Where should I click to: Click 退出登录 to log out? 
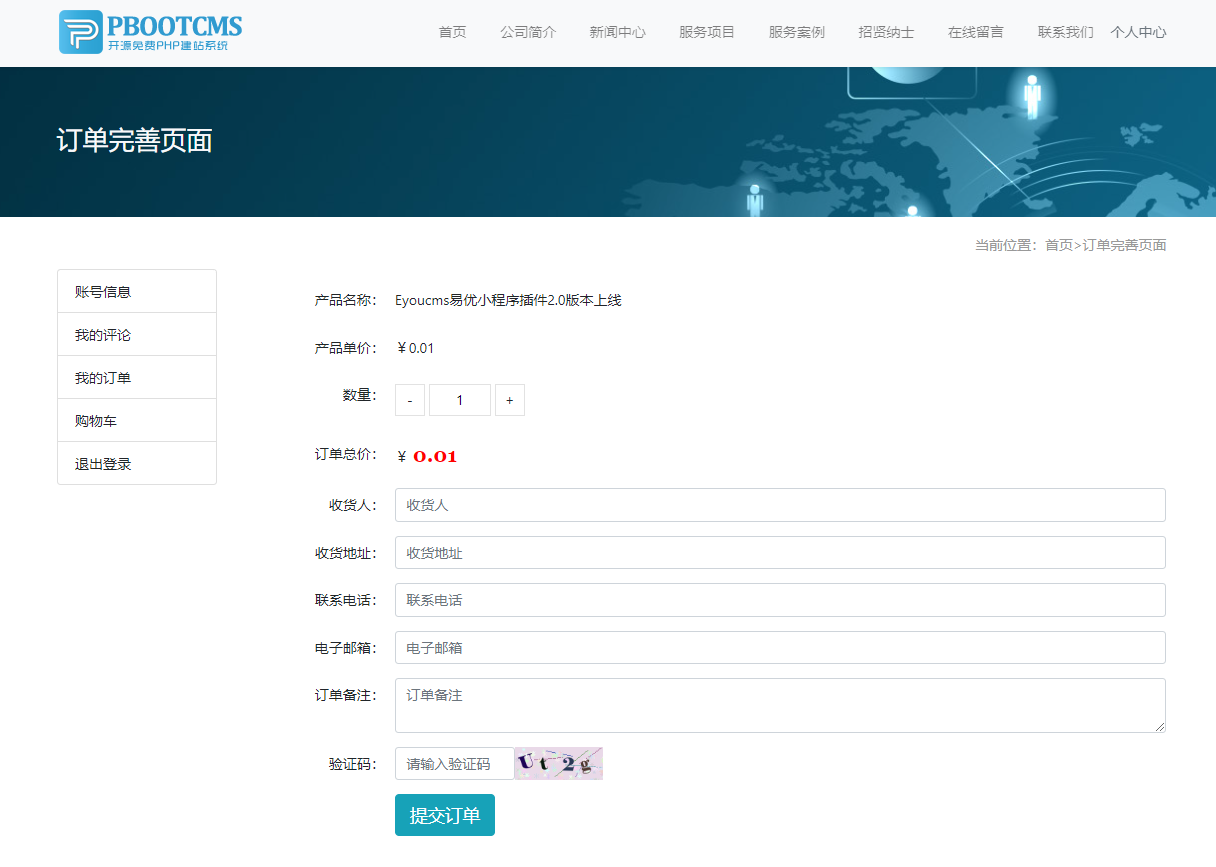[137, 463]
